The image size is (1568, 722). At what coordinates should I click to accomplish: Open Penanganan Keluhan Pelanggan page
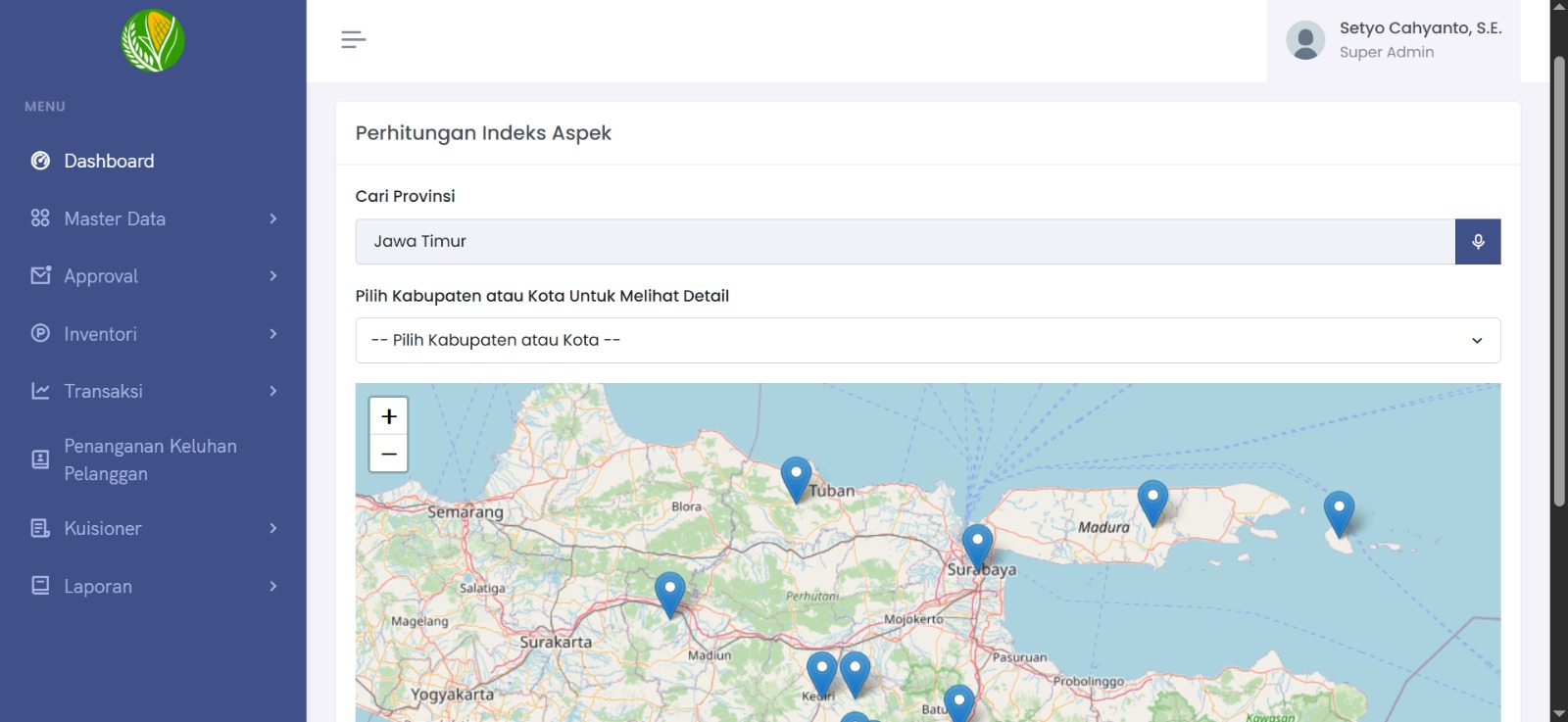click(150, 459)
